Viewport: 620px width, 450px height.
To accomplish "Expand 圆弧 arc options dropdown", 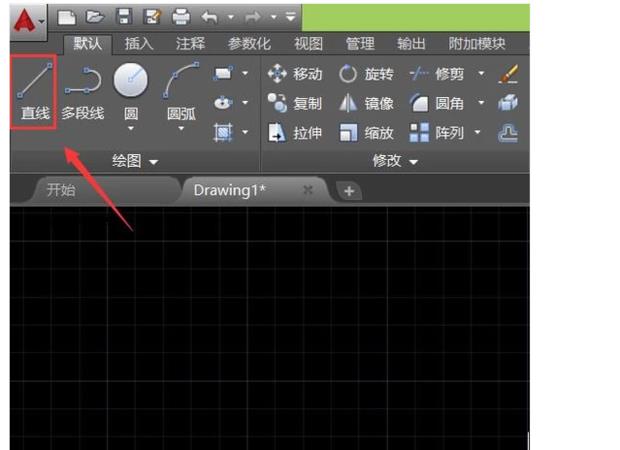I will pyautogui.click(x=181, y=128).
